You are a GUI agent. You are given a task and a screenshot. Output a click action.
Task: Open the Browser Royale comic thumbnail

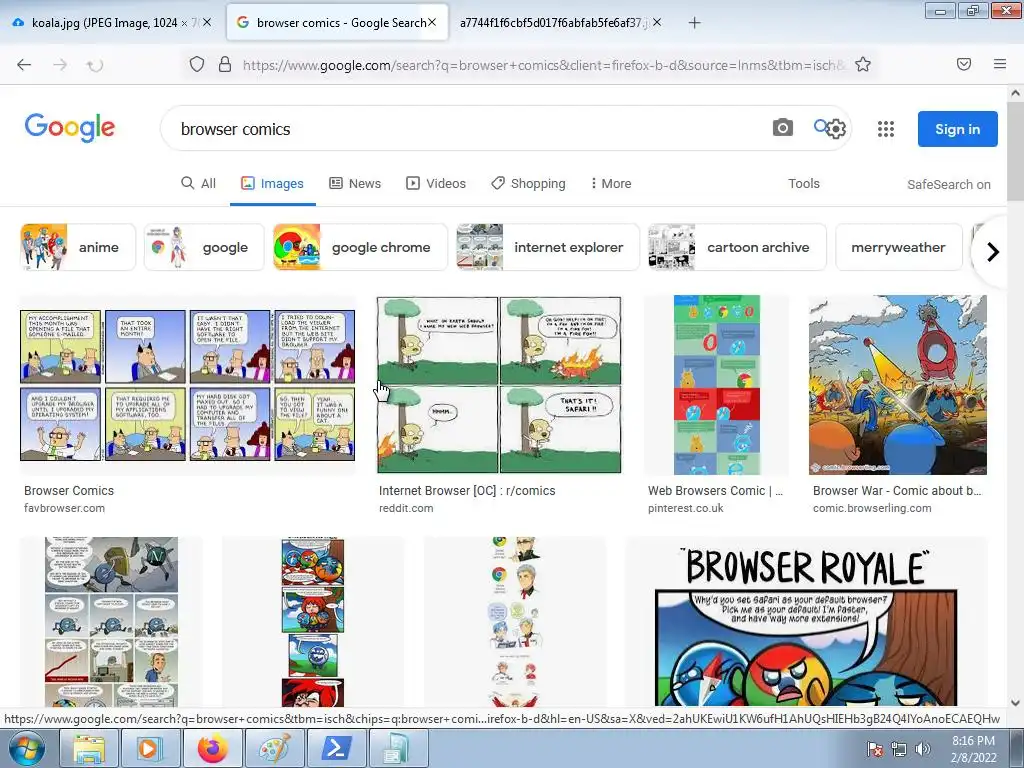807,622
